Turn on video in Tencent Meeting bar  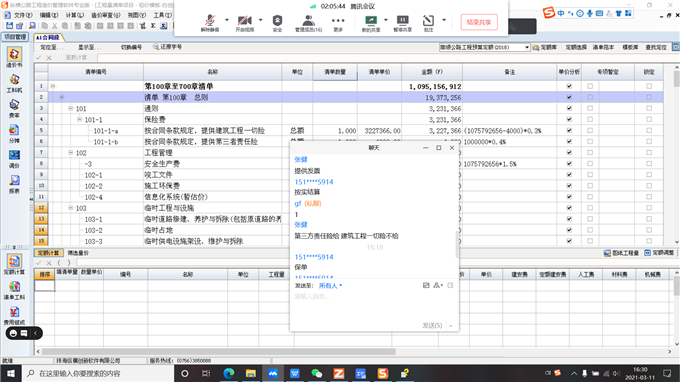tap(245, 23)
